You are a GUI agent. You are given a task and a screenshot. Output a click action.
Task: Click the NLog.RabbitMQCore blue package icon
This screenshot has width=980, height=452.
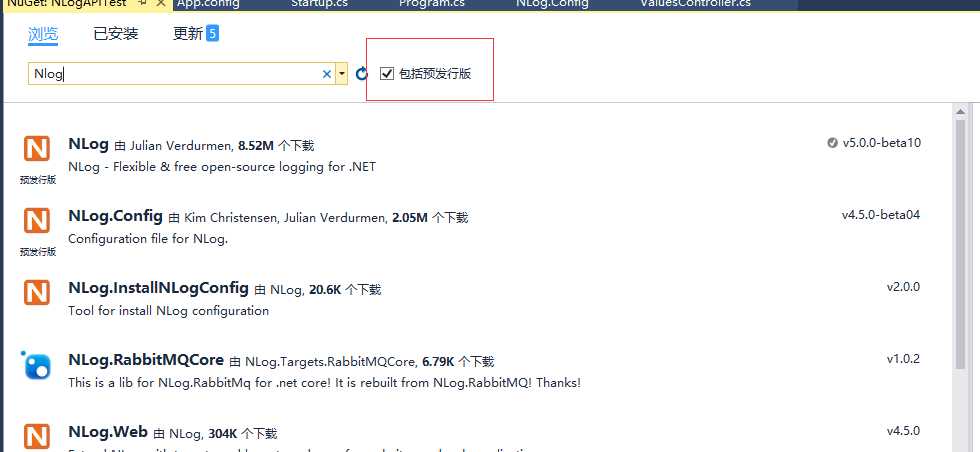tap(37, 365)
